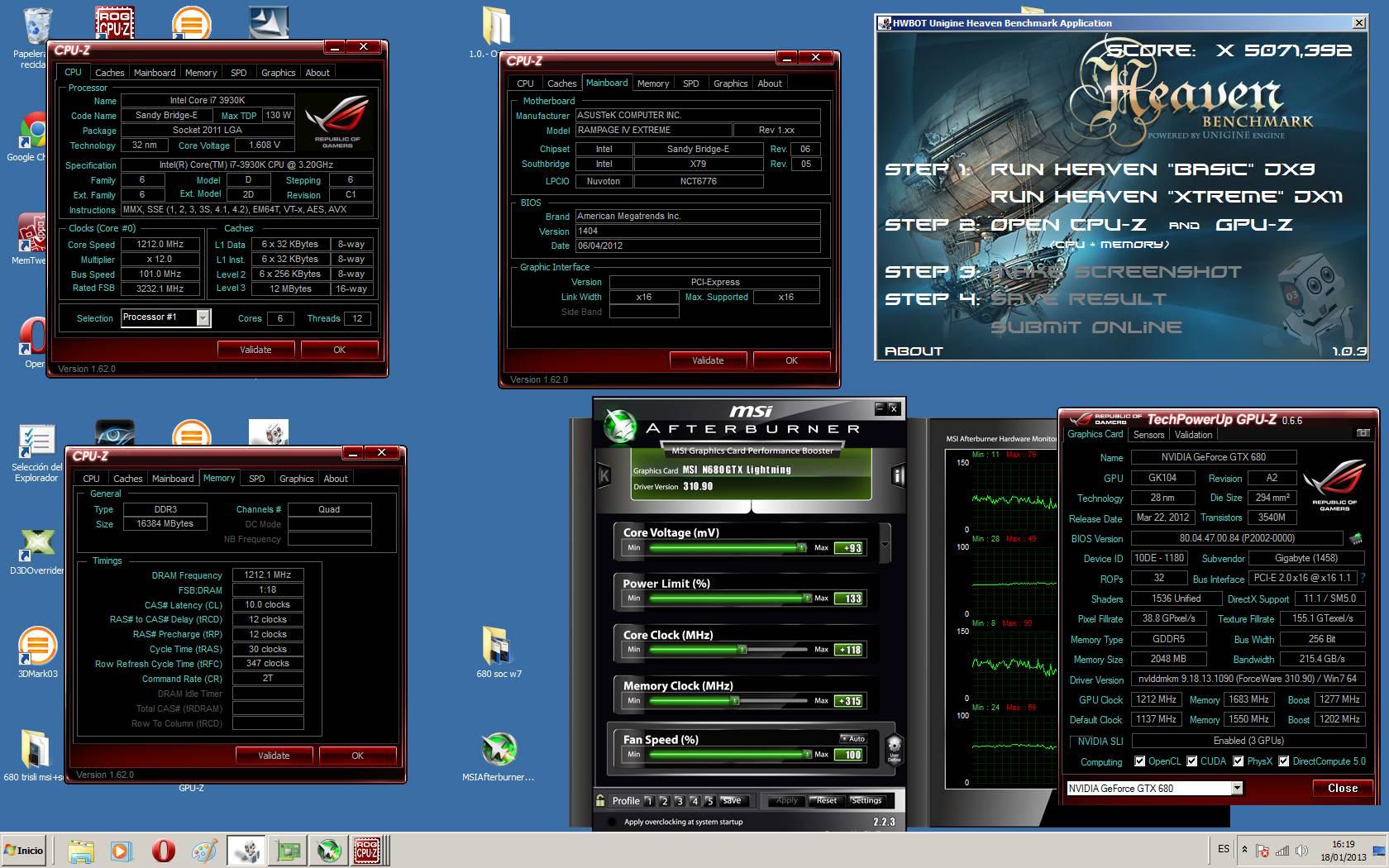Open Graphics tab in Memory CPU-Z window
Image resolution: width=1389 pixels, height=868 pixels.
coord(297,479)
